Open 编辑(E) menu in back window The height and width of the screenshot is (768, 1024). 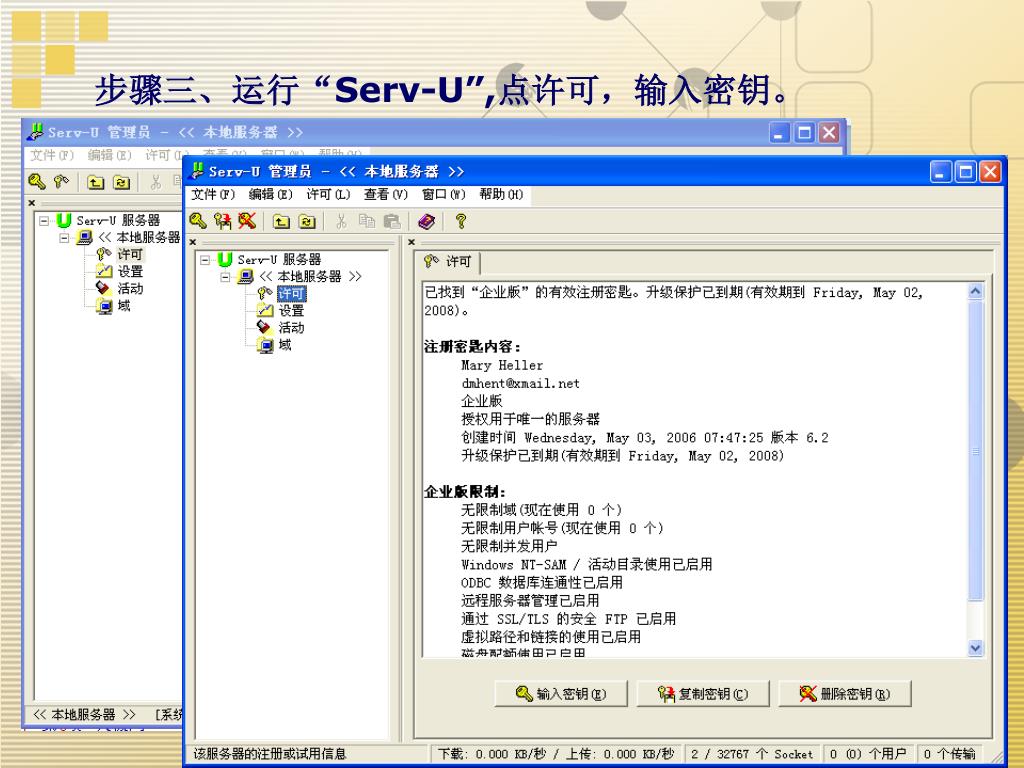point(110,155)
